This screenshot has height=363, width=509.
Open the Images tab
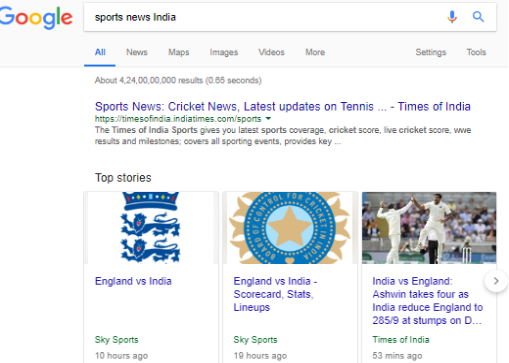(x=224, y=52)
